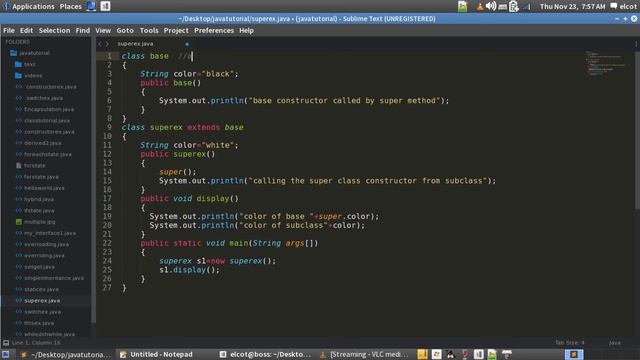640x360 pixels.
Task: Click the VLC tray icon in top panel
Action: point(480,7)
